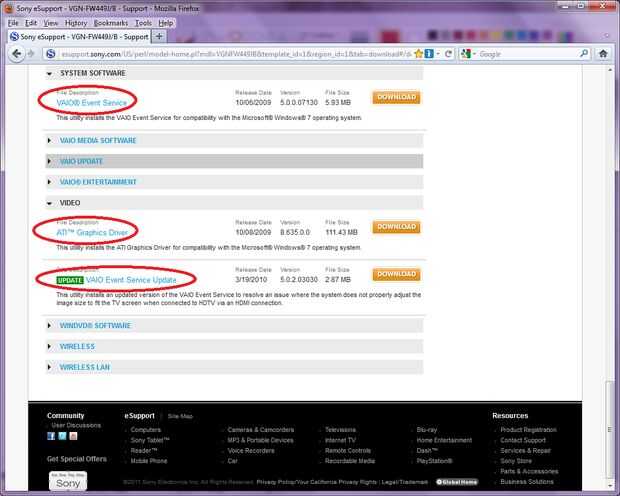Click the Google search input box
This screenshot has height=496, width=620.
click(x=528, y=54)
